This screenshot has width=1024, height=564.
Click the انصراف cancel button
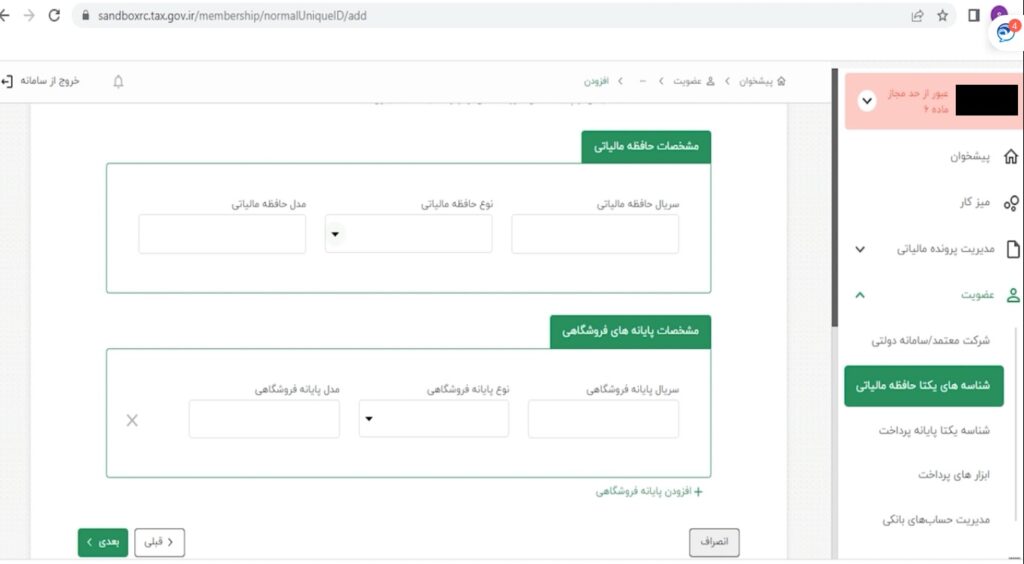pyautogui.click(x=714, y=542)
